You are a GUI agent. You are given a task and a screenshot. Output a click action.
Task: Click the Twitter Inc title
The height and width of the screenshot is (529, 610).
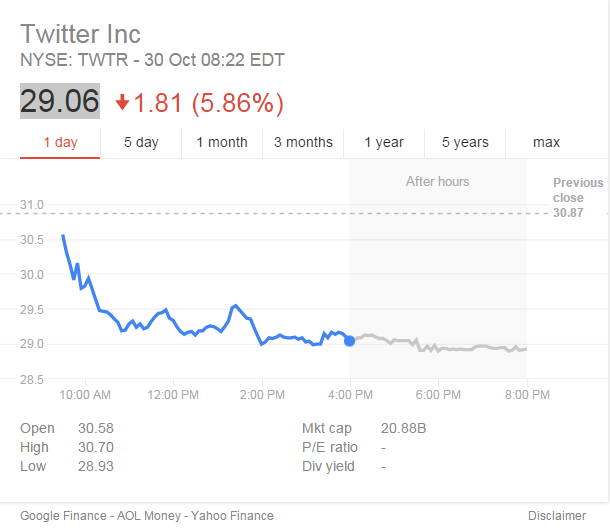(x=80, y=33)
